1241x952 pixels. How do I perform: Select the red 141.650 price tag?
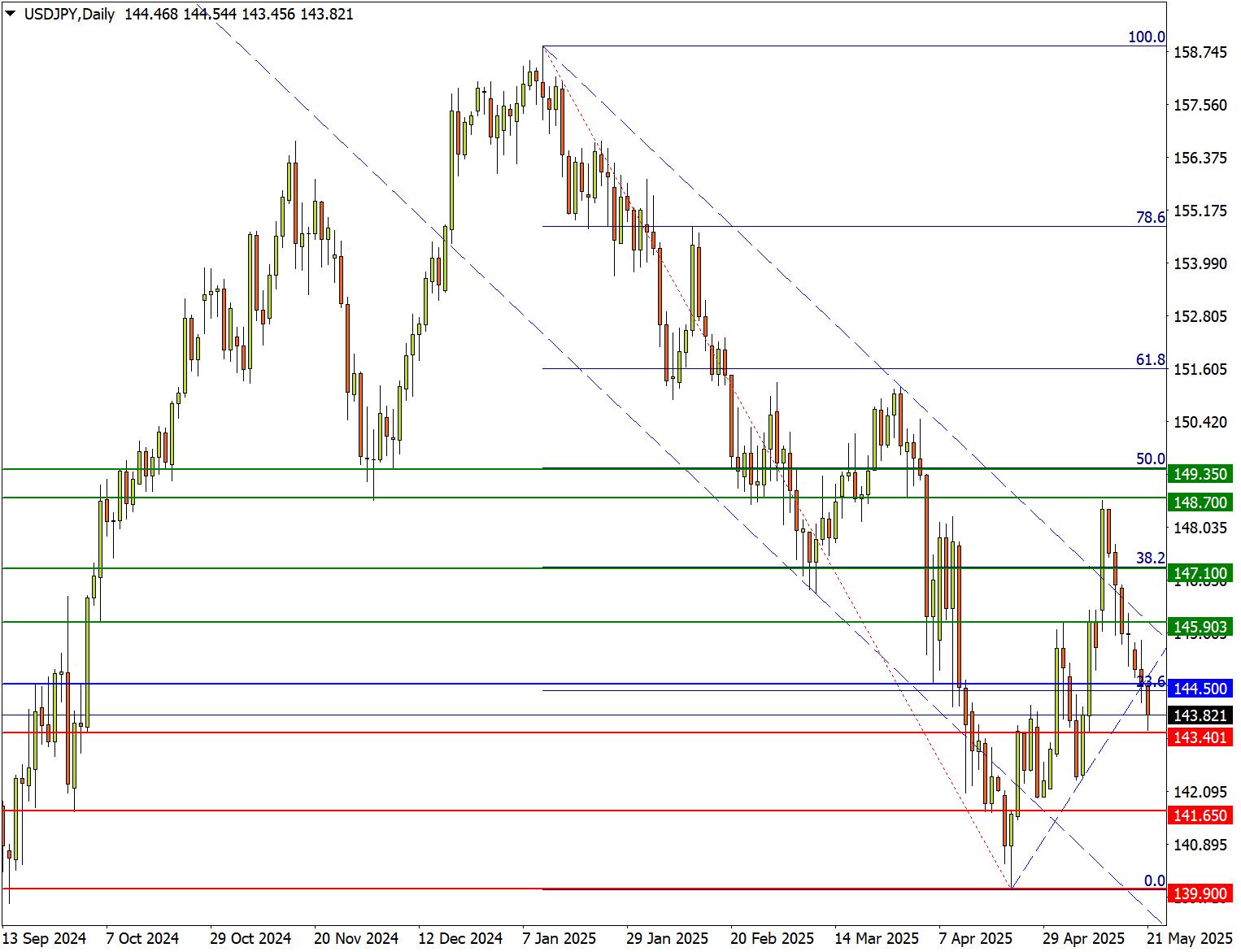coord(1200,815)
